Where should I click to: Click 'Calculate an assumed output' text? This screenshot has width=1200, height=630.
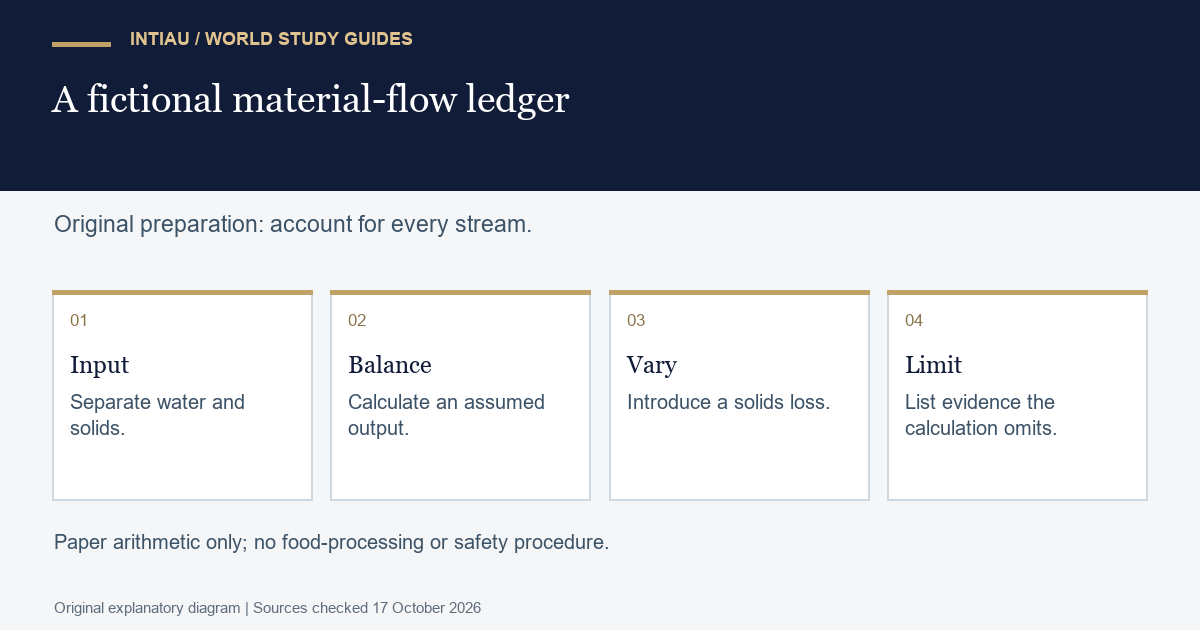tap(446, 415)
